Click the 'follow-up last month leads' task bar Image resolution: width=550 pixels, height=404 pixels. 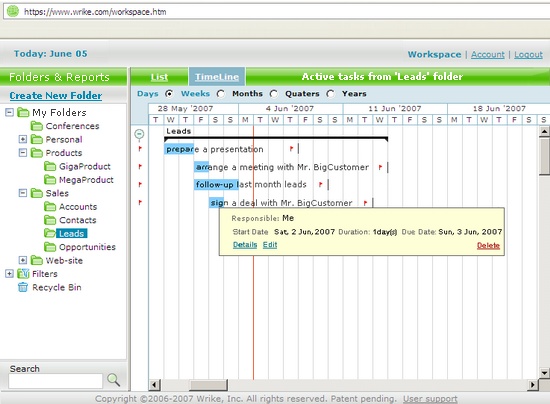click(216, 184)
